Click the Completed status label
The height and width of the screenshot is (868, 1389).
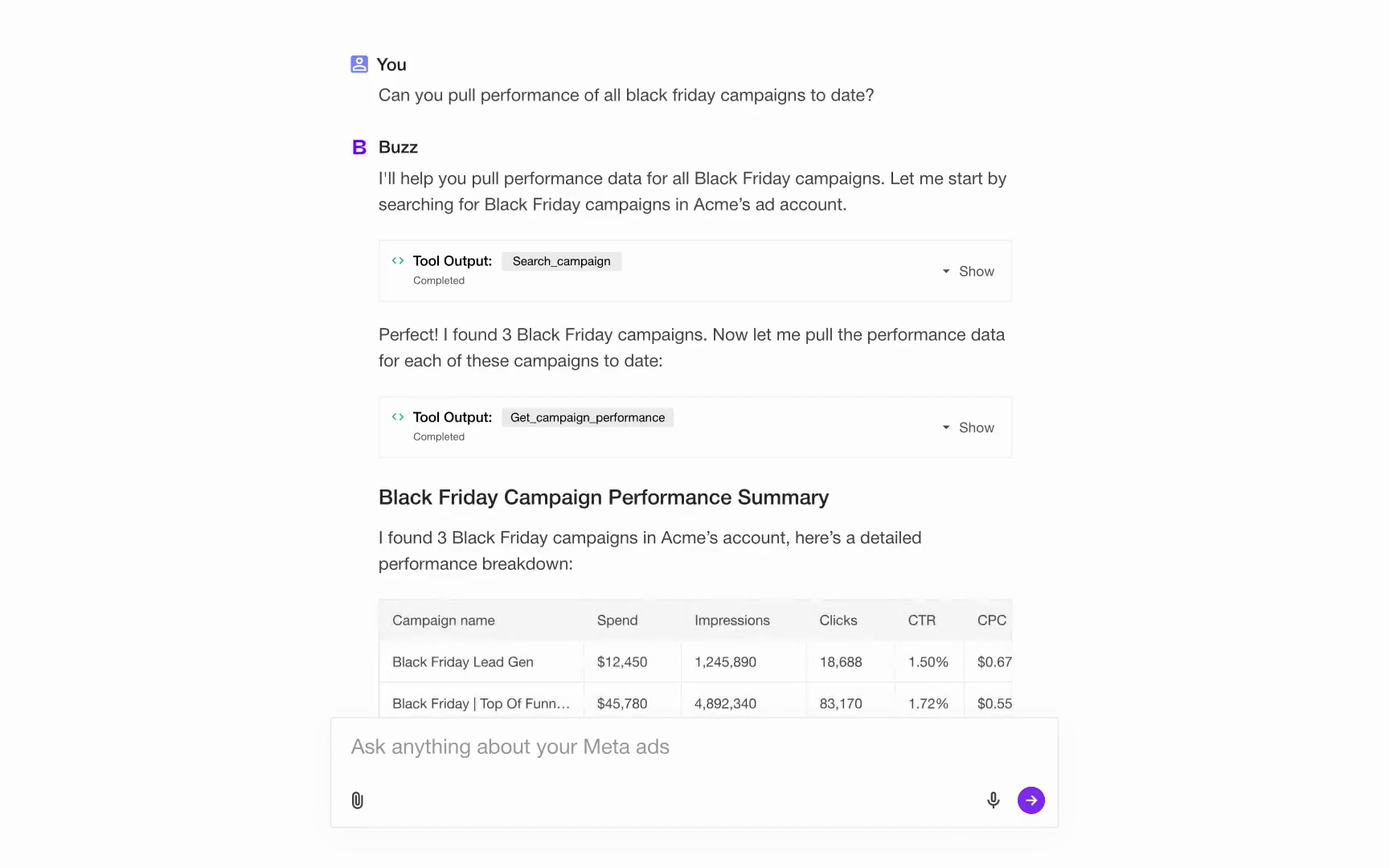pyautogui.click(x=439, y=280)
